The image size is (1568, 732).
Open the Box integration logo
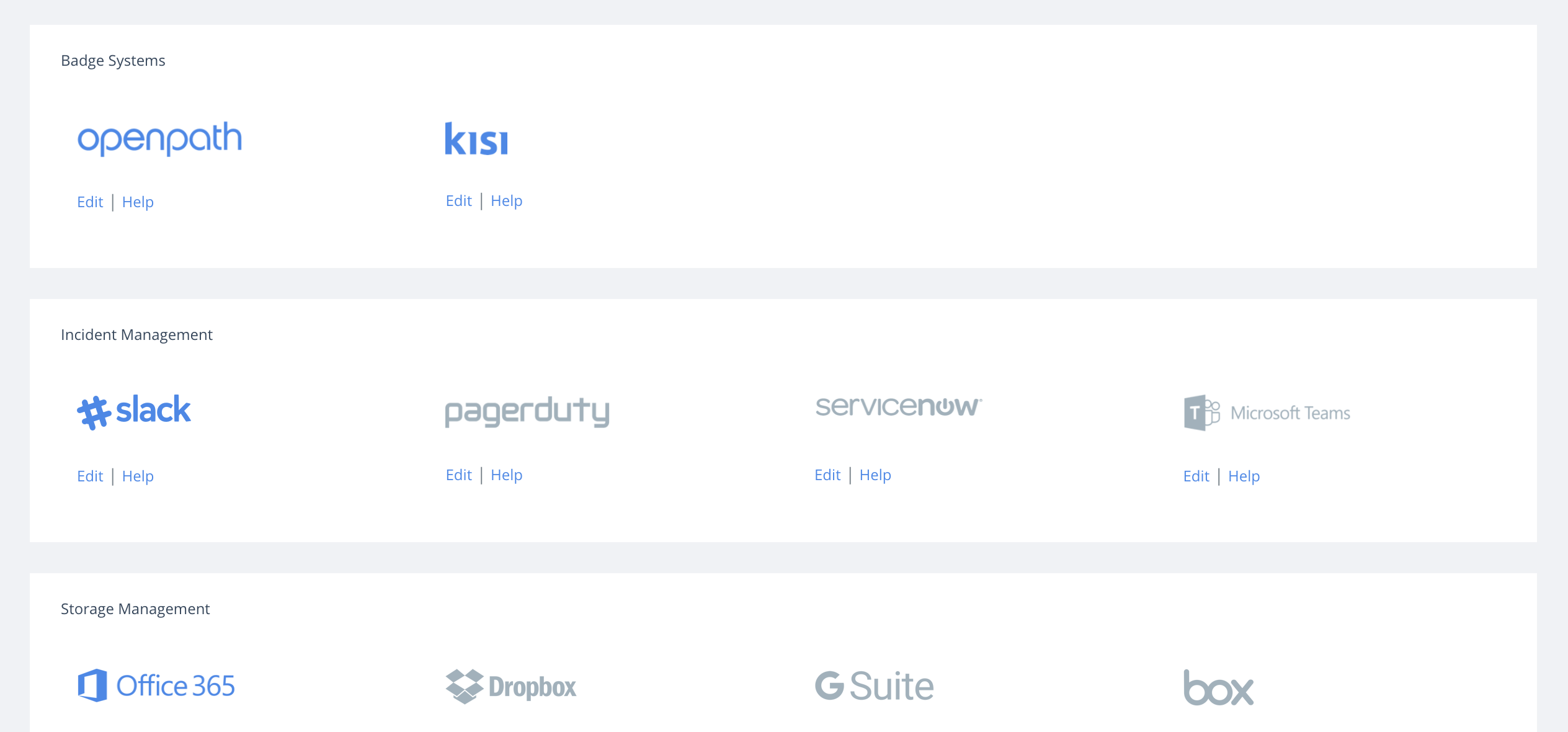pos(1218,687)
